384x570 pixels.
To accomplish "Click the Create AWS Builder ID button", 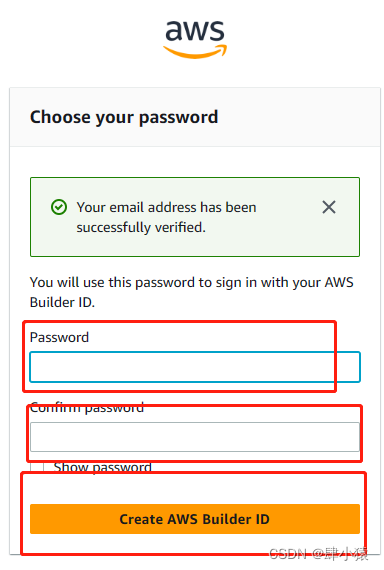I will 195,519.
